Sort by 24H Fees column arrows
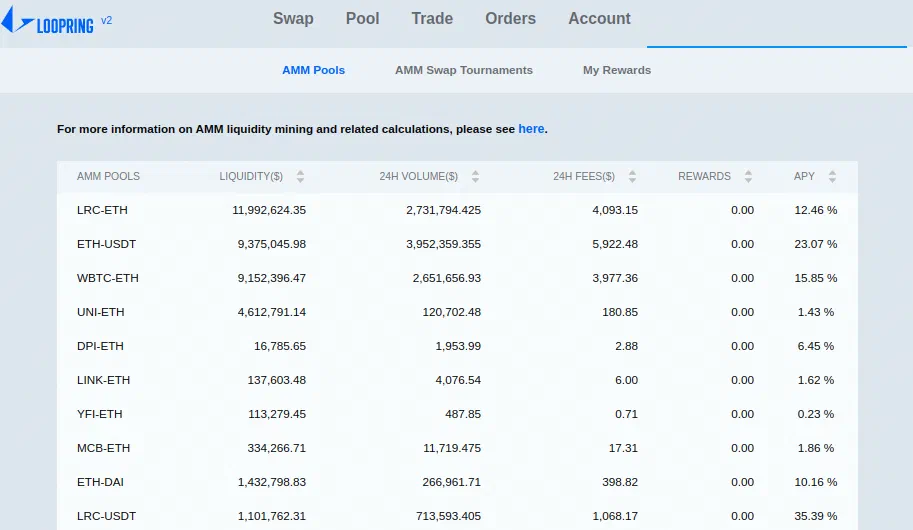 tap(632, 176)
